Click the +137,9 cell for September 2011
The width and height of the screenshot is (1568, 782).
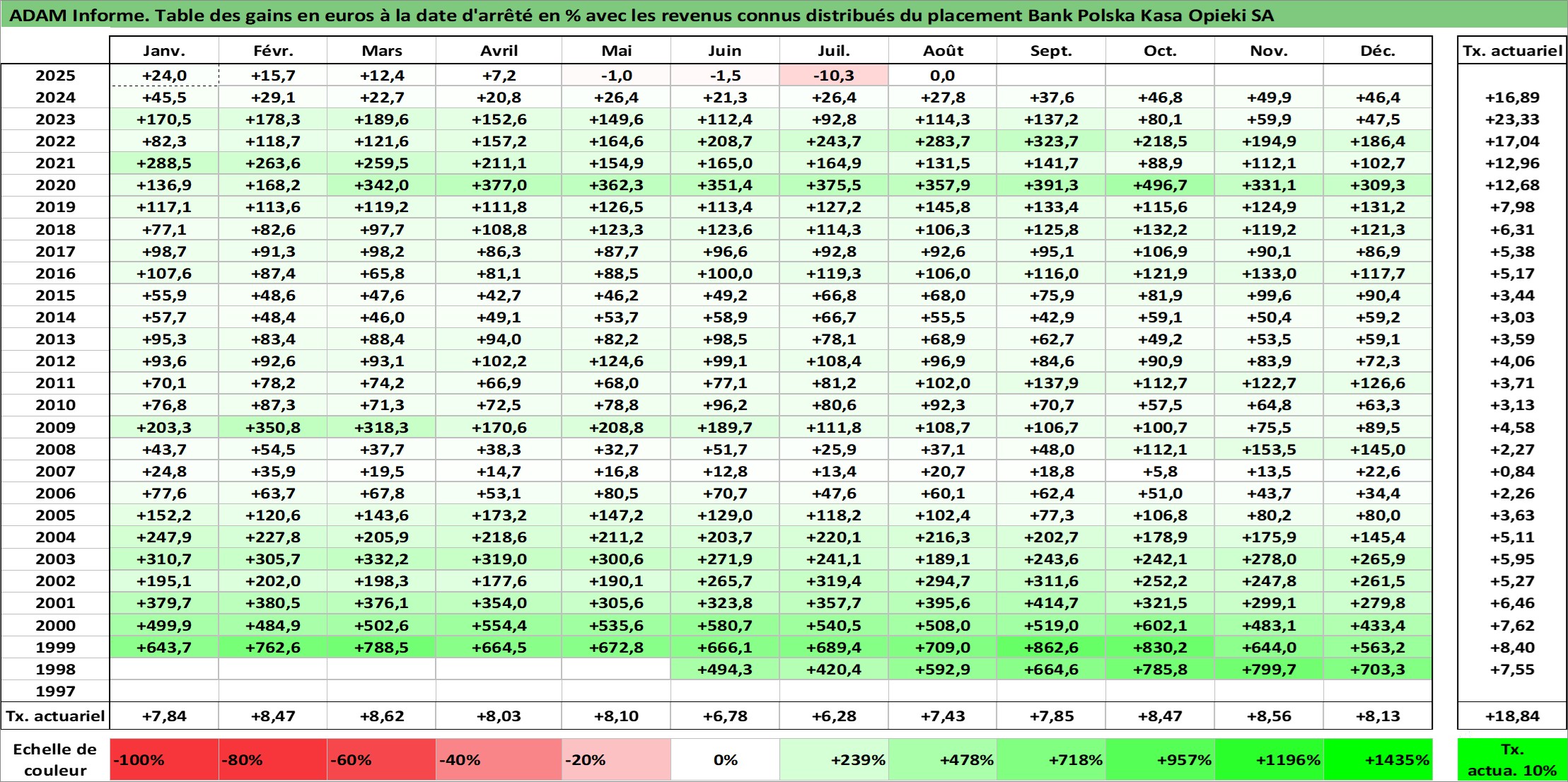point(1051,383)
